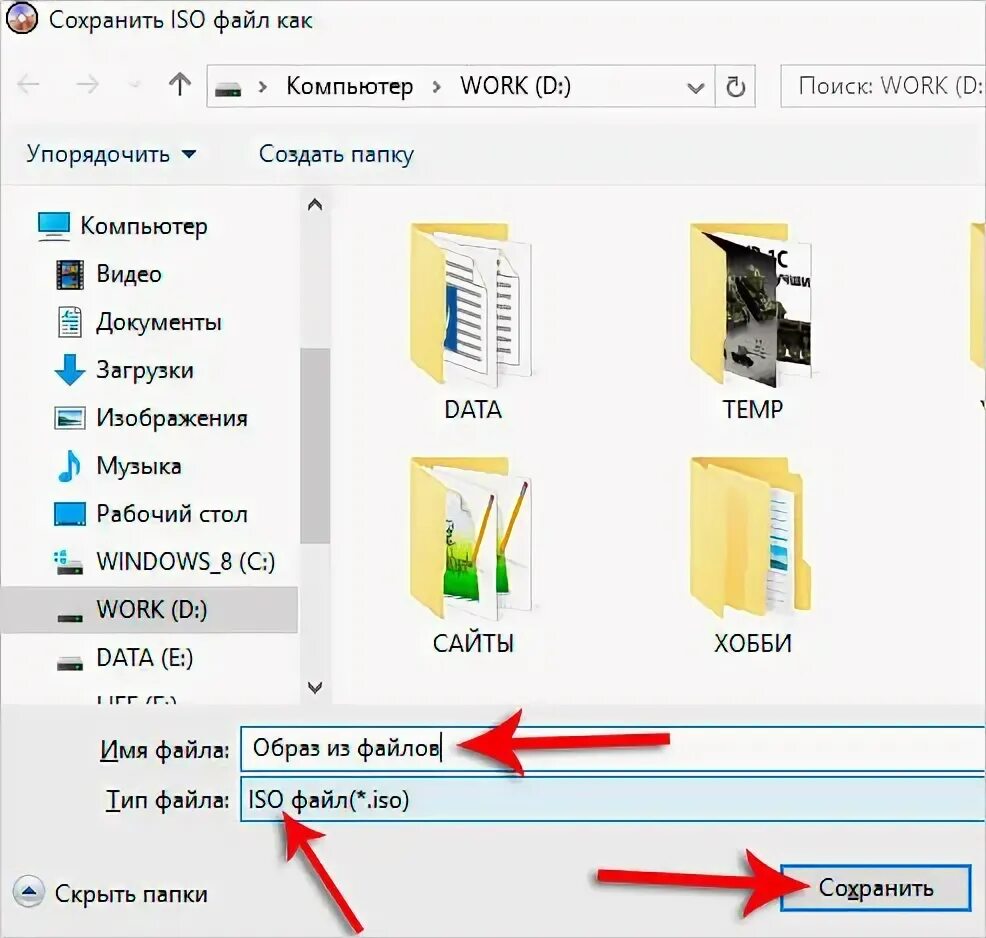The height and width of the screenshot is (938, 986).
Task: Select the САЙТЫ folder thumbnail
Action: pyautogui.click(x=472, y=539)
